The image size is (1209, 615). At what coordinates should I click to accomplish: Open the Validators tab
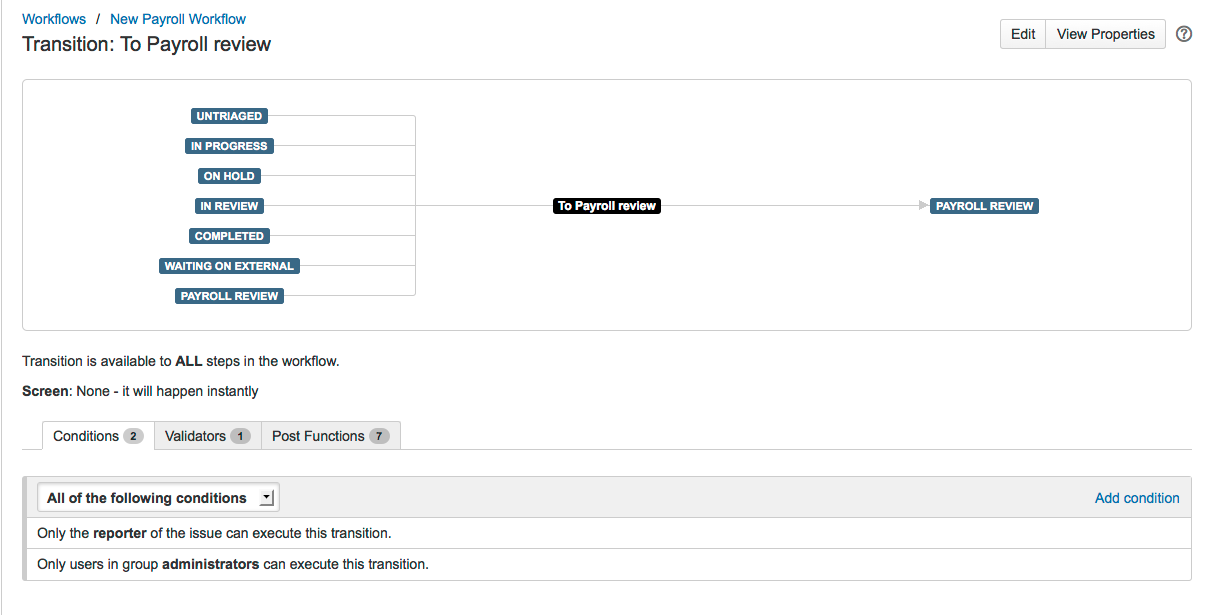coord(207,436)
